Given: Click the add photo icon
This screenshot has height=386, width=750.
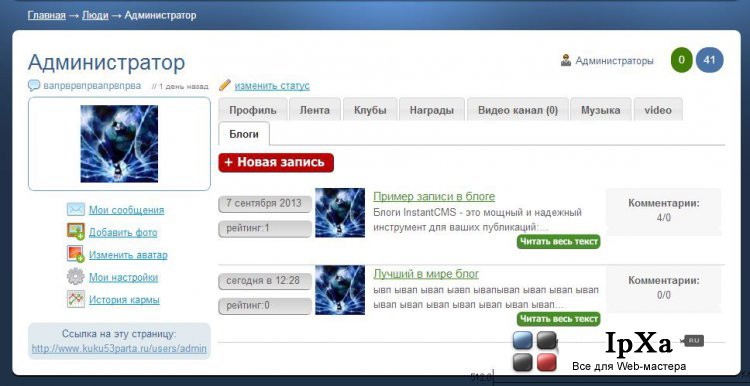Looking at the screenshot, I should tap(76, 232).
